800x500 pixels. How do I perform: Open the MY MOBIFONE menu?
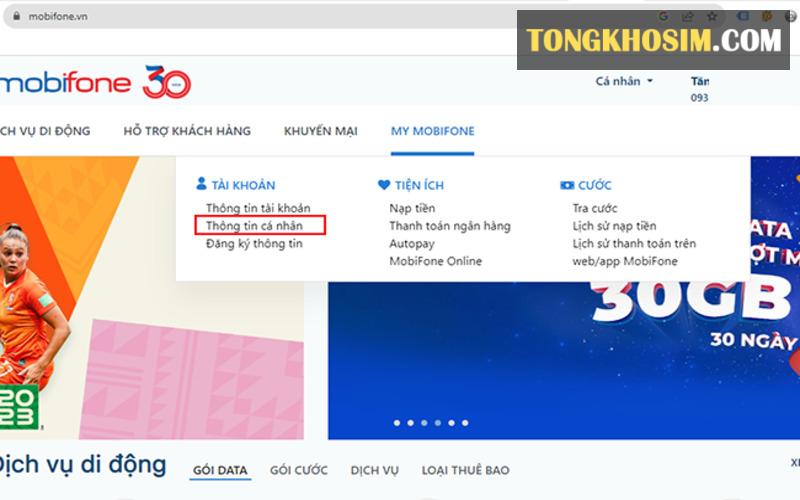[x=433, y=131]
